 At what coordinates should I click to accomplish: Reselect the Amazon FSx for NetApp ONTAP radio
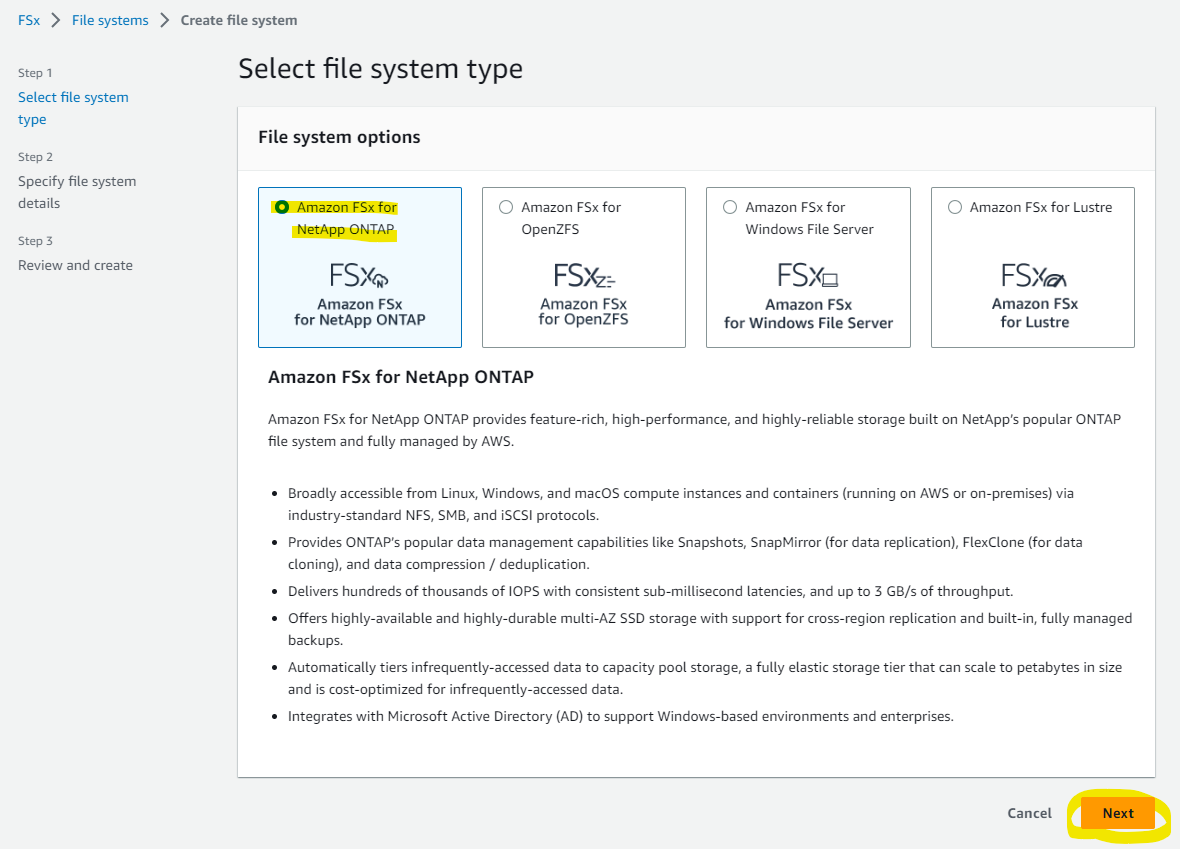[x=282, y=206]
